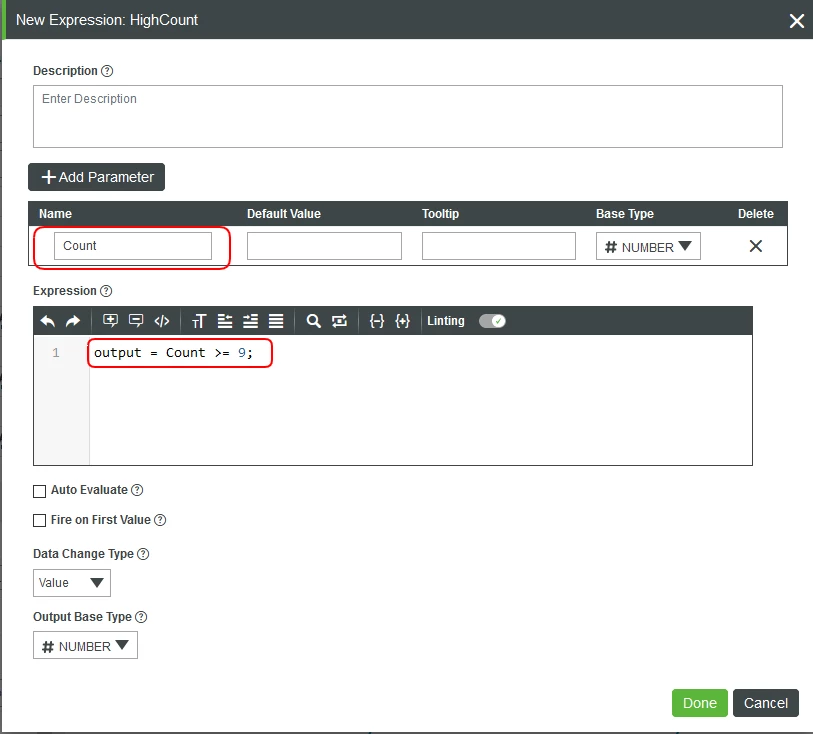Open the Data Change Type help icon

tap(143, 554)
